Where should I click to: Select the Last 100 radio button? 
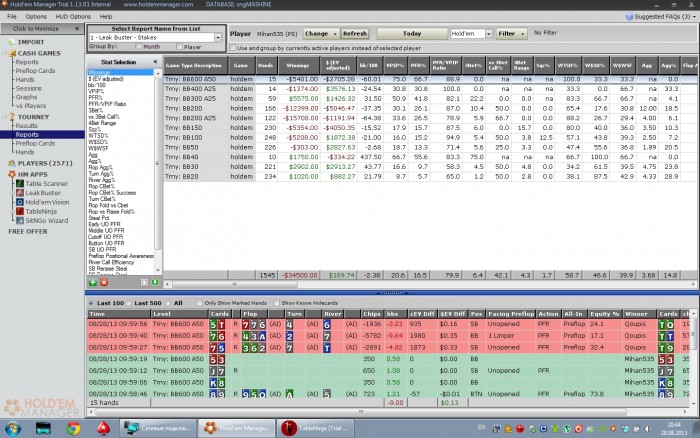(x=91, y=303)
